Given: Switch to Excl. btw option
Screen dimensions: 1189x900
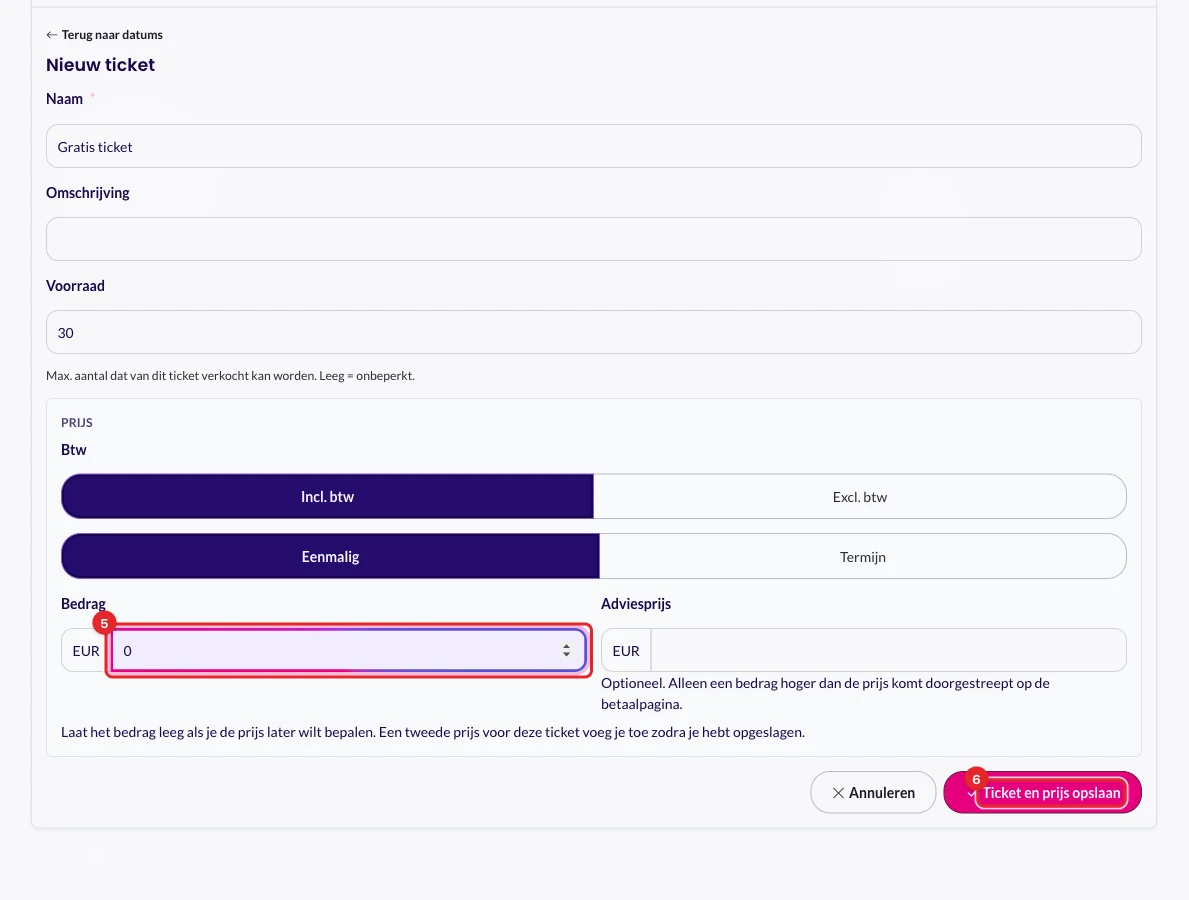Looking at the screenshot, I should pyautogui.click(x=860, y=497).
